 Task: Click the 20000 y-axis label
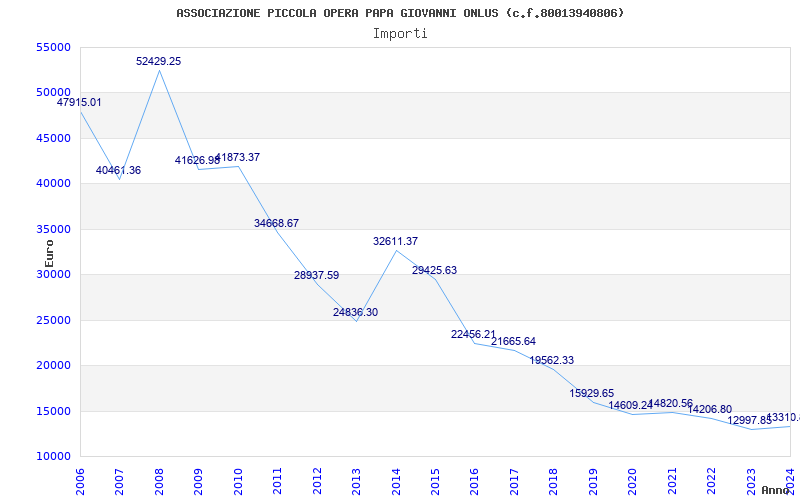tap(54, 365)
